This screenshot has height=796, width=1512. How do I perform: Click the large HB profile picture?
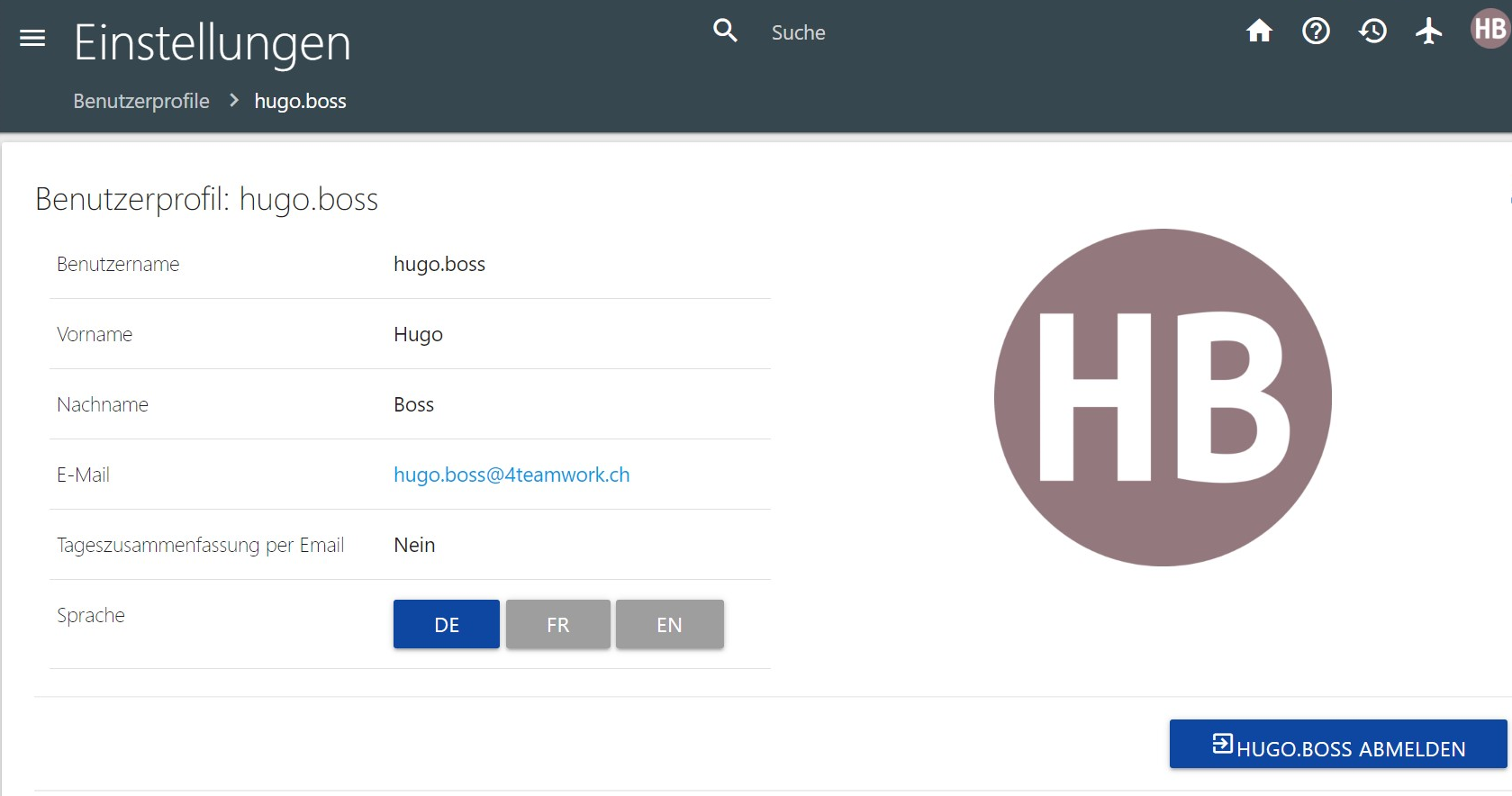(x=1163, y=397)
